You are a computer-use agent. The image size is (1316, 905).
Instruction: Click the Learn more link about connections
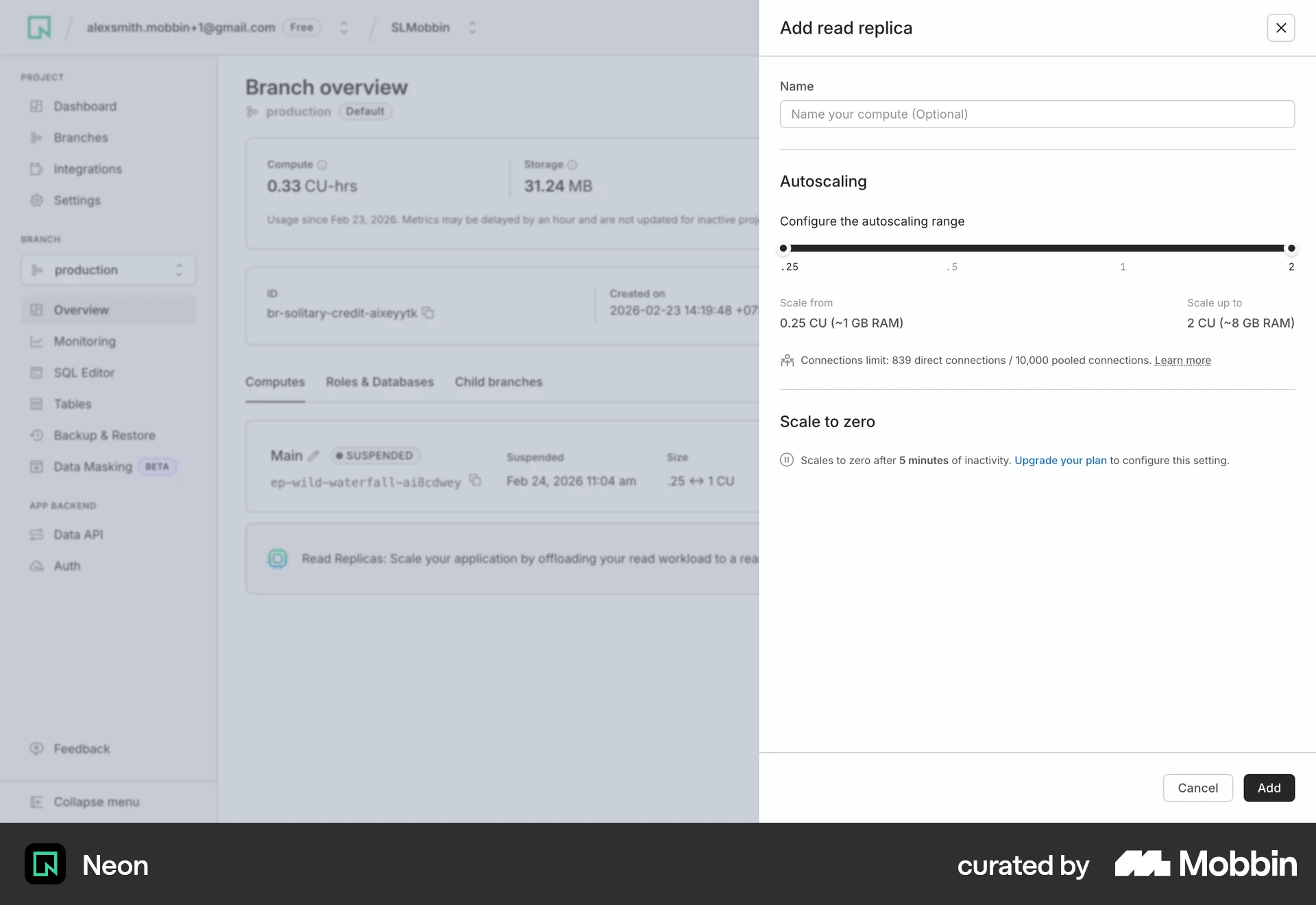(x=1182, y=361)
